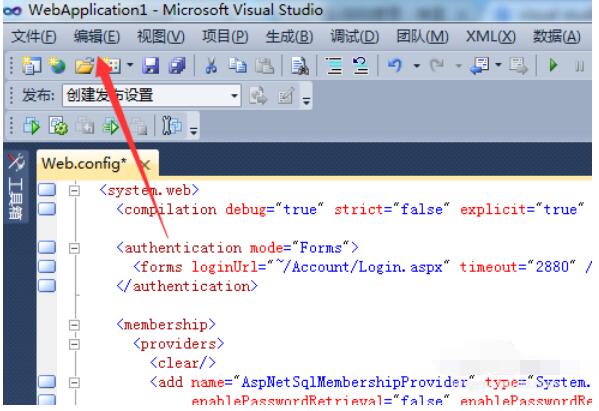Open the 视图(V) menu

pyautogui.click(x=161, y=37)
